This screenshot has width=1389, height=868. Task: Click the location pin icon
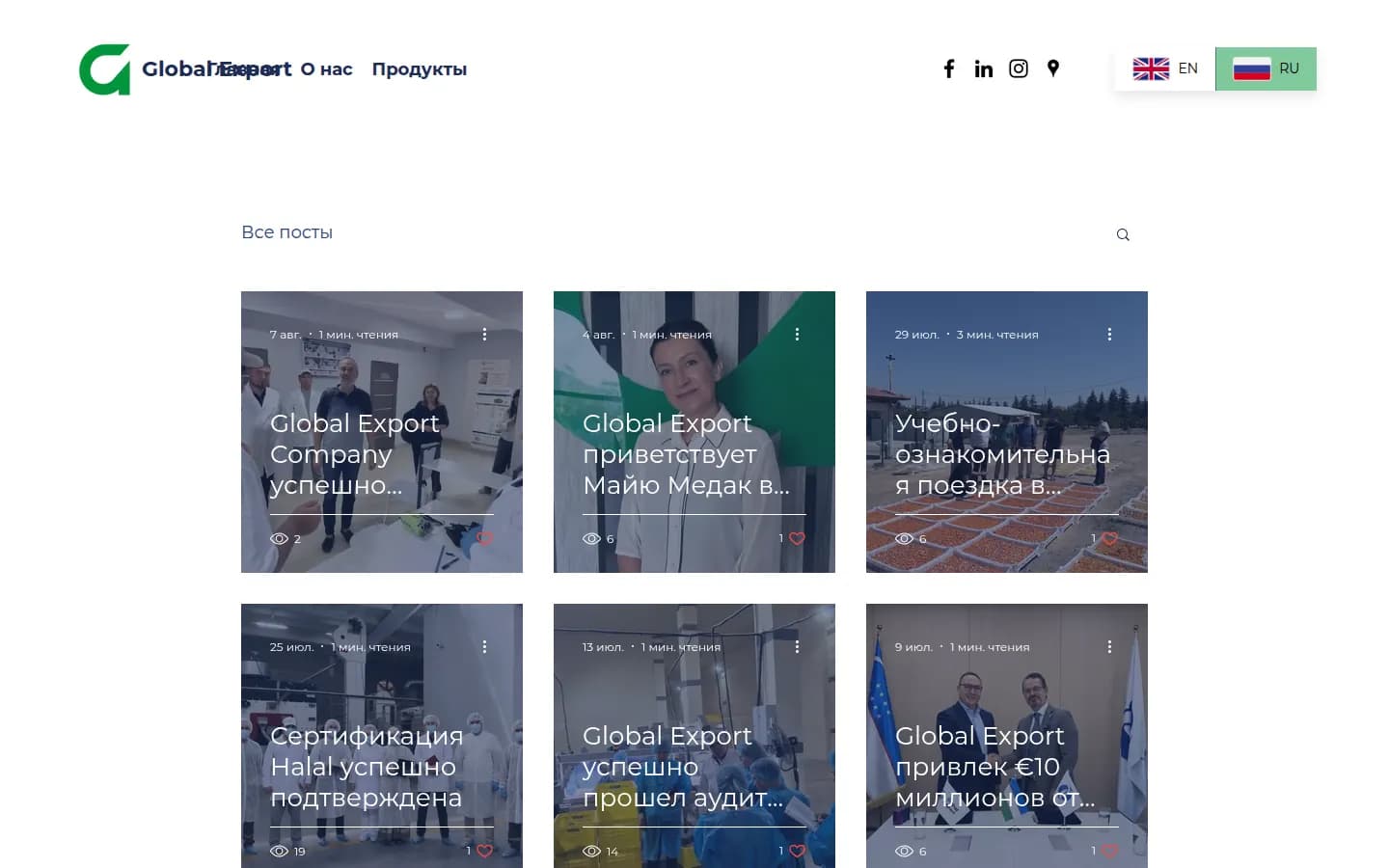[1053, 68]
